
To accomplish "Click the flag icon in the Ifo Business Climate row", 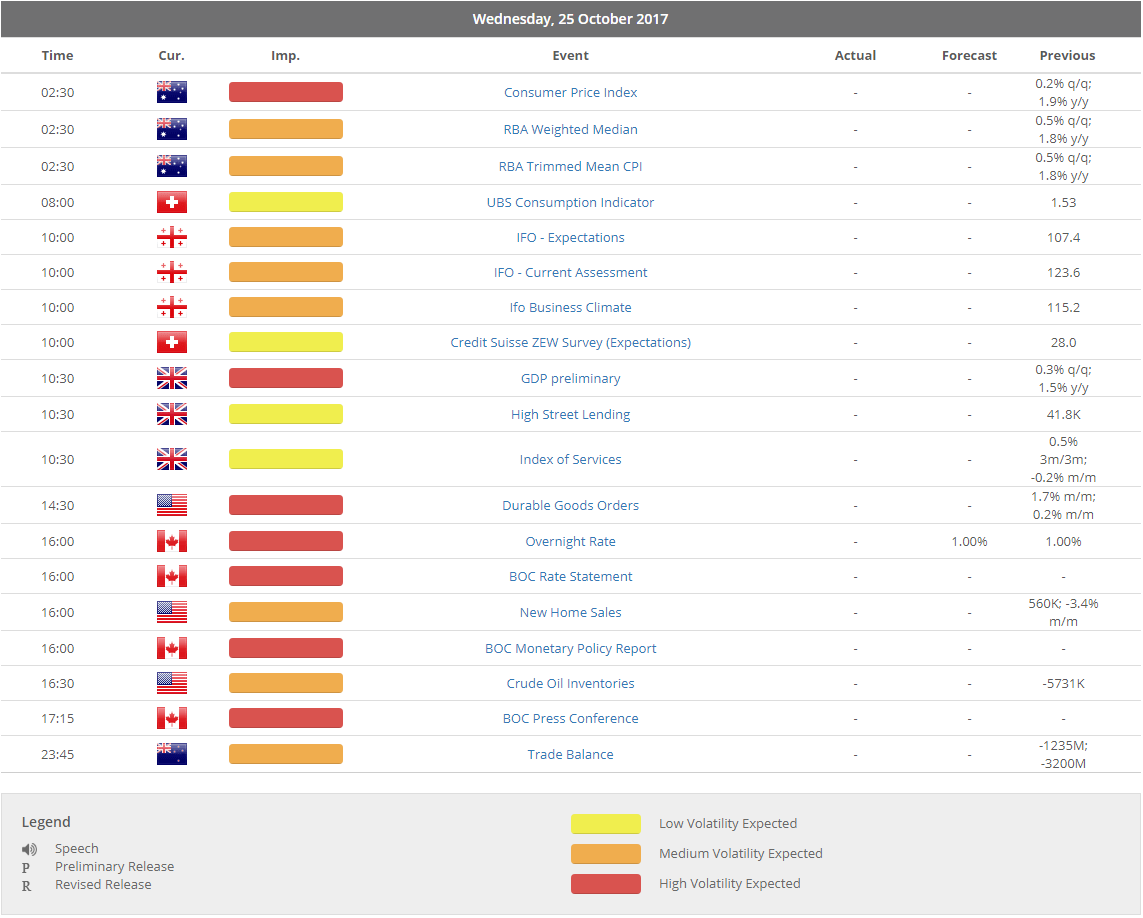I will pyautogui.click(x=171, y=307).
